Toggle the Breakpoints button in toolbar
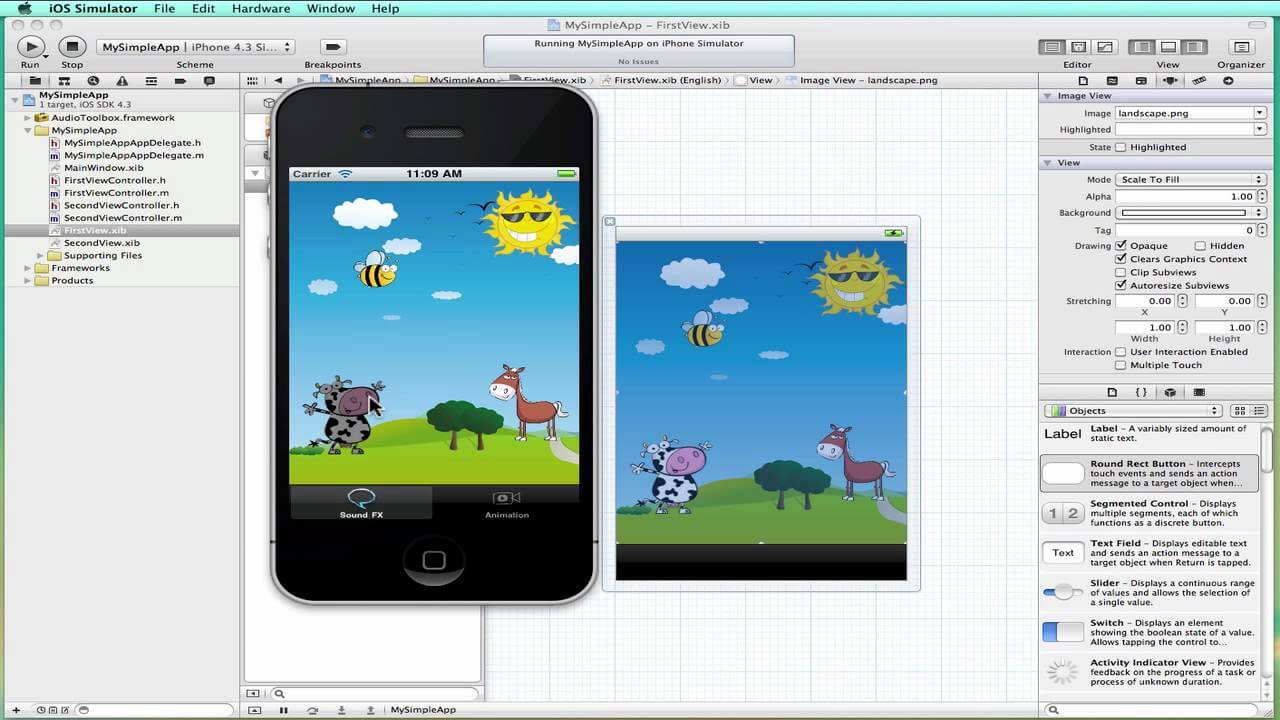 click(333, 46)
